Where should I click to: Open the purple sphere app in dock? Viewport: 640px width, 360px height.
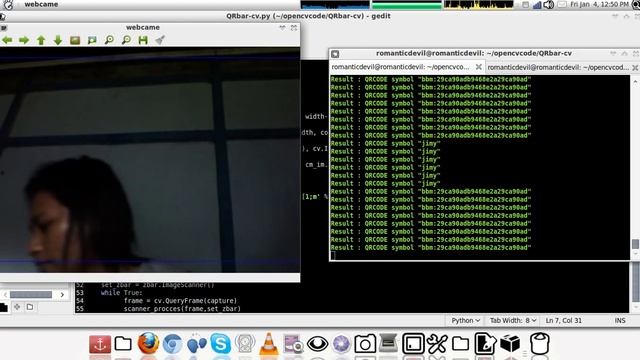341,344
